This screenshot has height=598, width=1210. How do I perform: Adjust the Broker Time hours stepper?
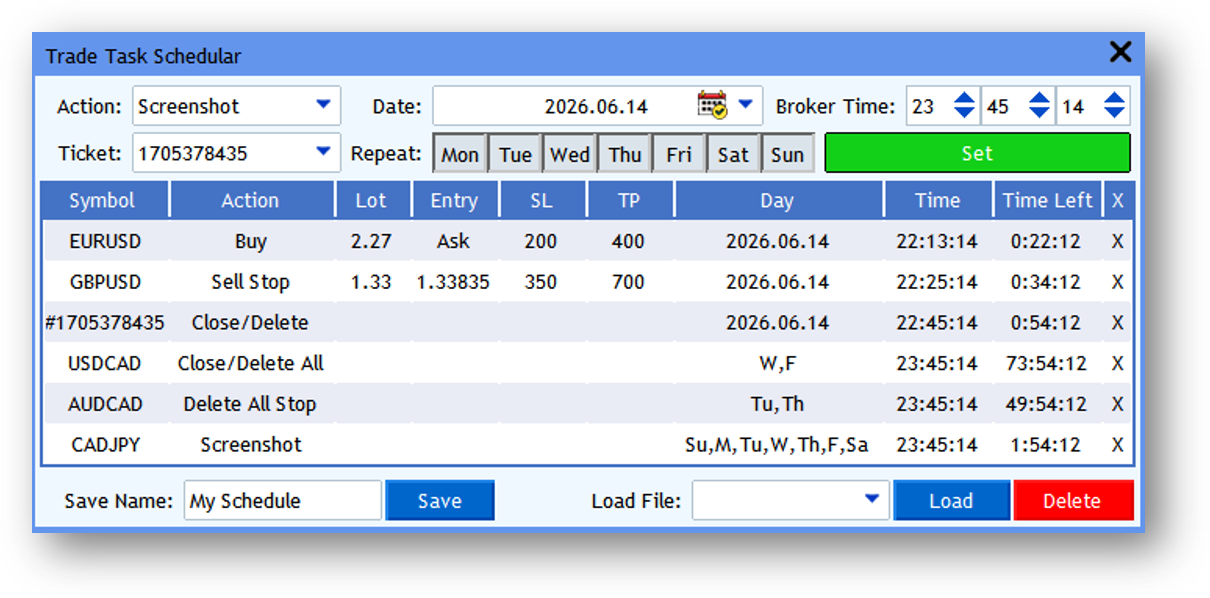[964, 105]
